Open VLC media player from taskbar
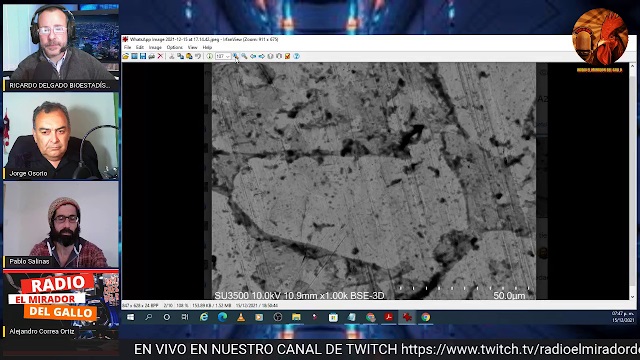The height and width of the screenshot is (360, 640). click(x=241, y=317)
